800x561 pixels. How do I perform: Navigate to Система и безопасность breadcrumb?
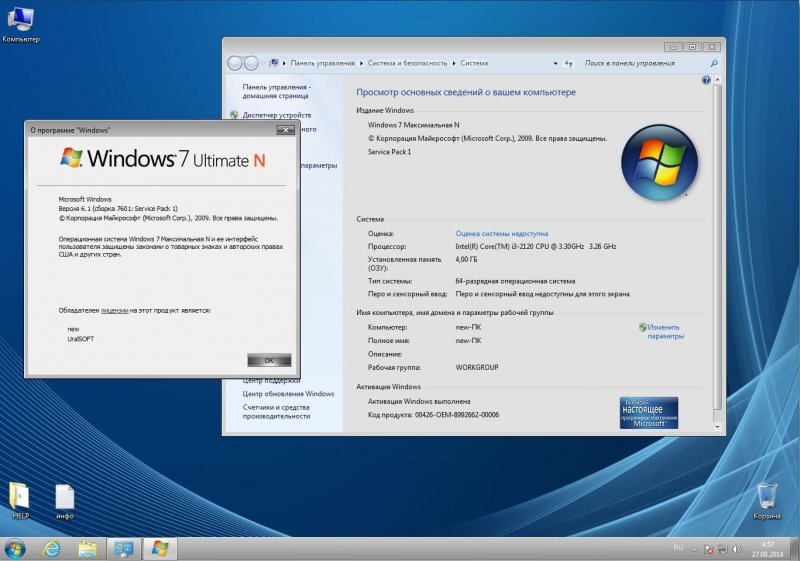click(407, 63)
